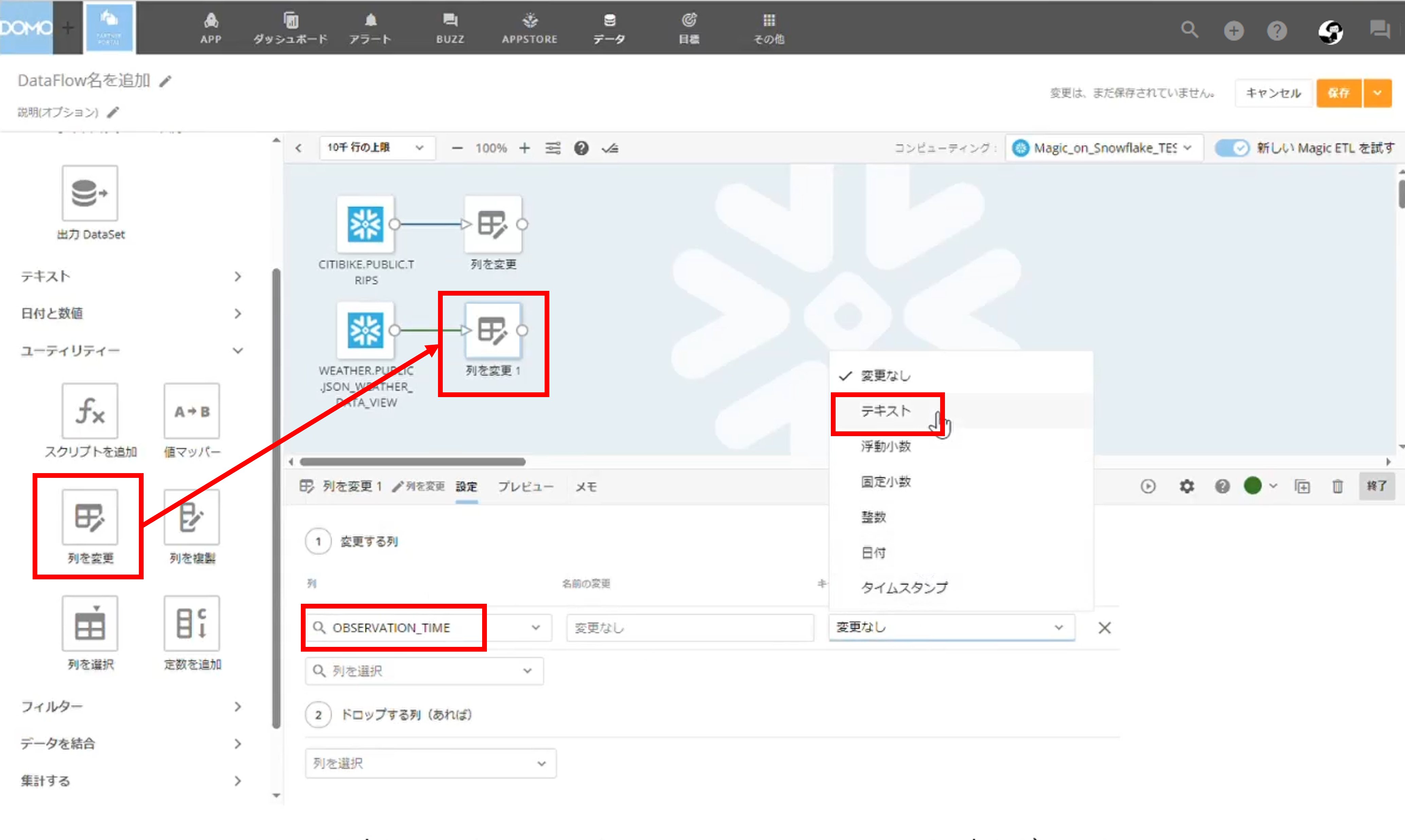Delete the tile with trash icon
Screen dimensions: 1405x840
[1338, 486]
